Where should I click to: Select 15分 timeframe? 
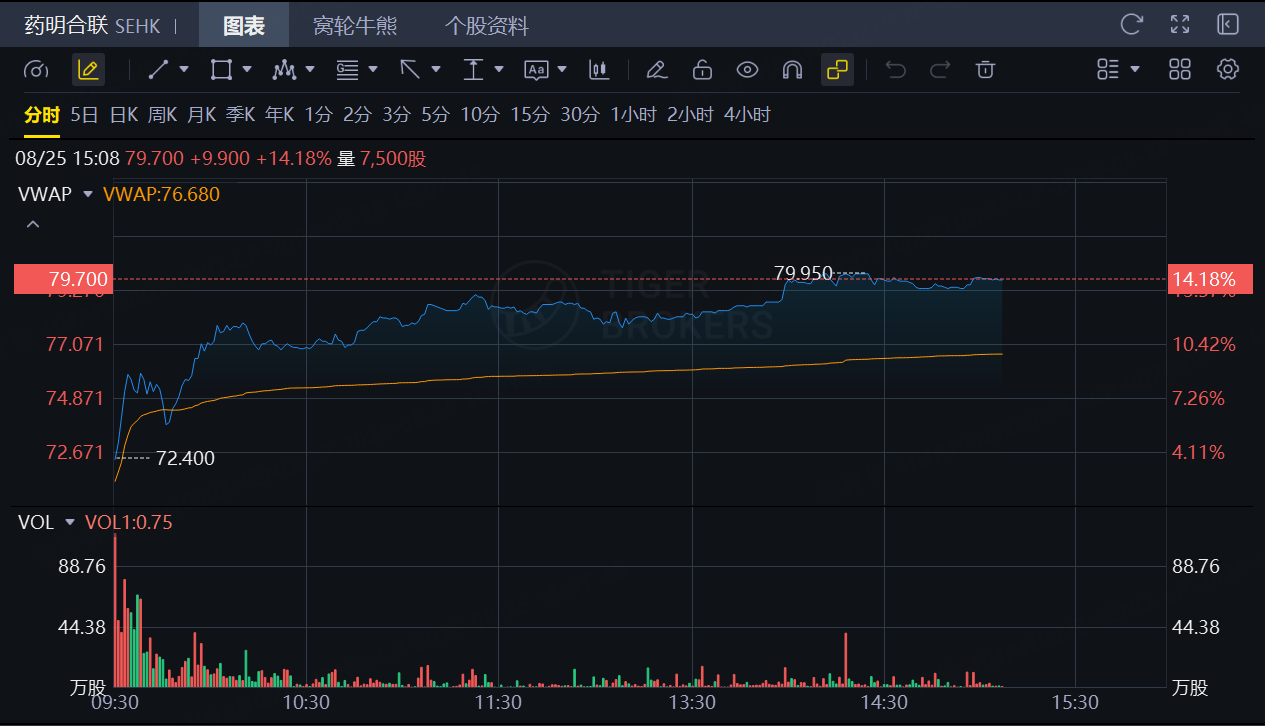[530, 115]
